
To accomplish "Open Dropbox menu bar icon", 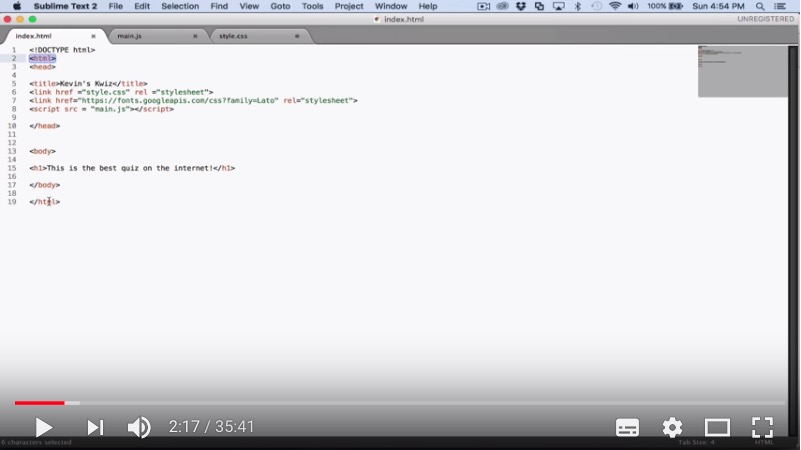I will (x=521, y=6).
